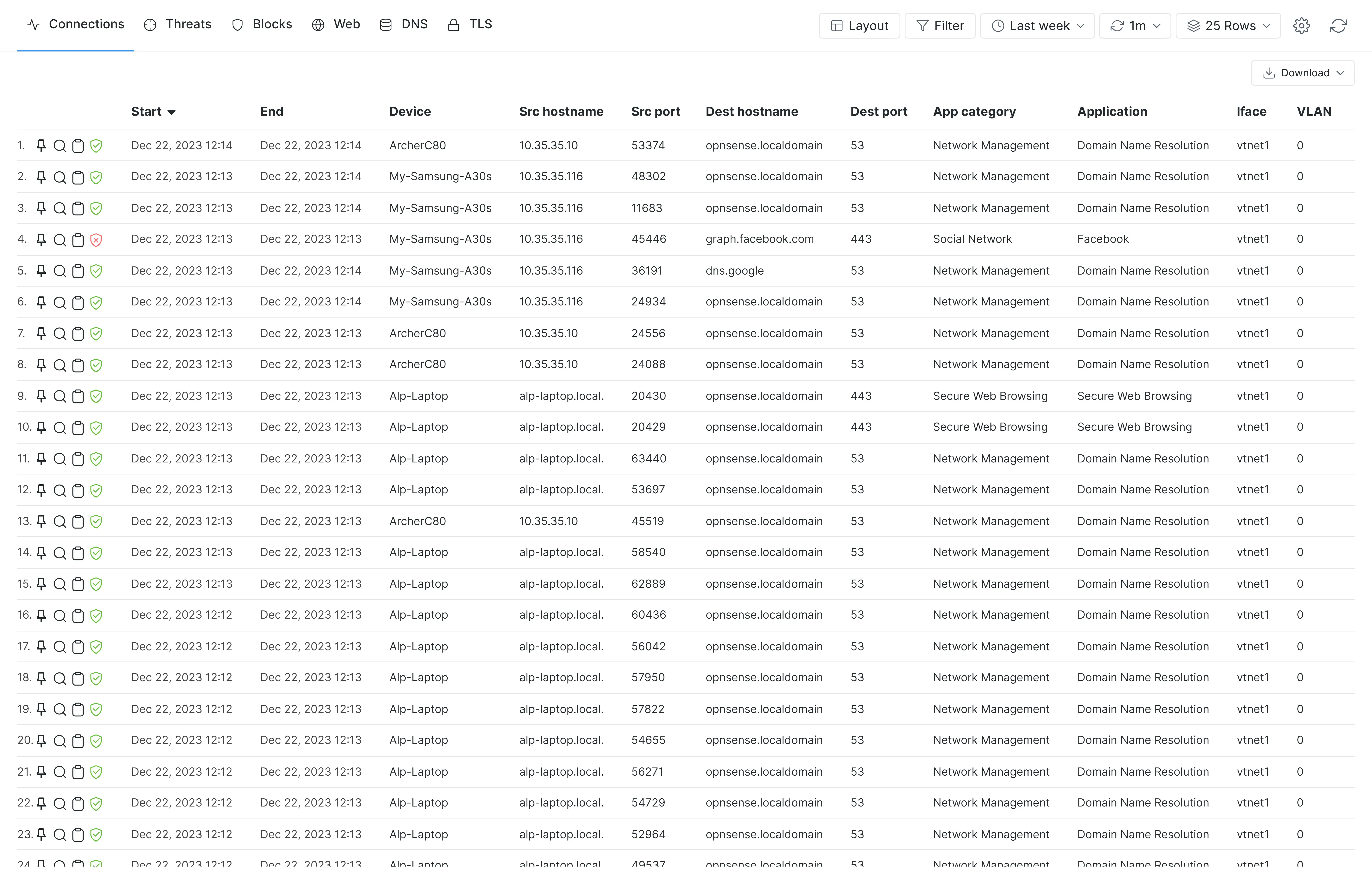Click the Filter button
The image size is (1372, 882).
940,26
